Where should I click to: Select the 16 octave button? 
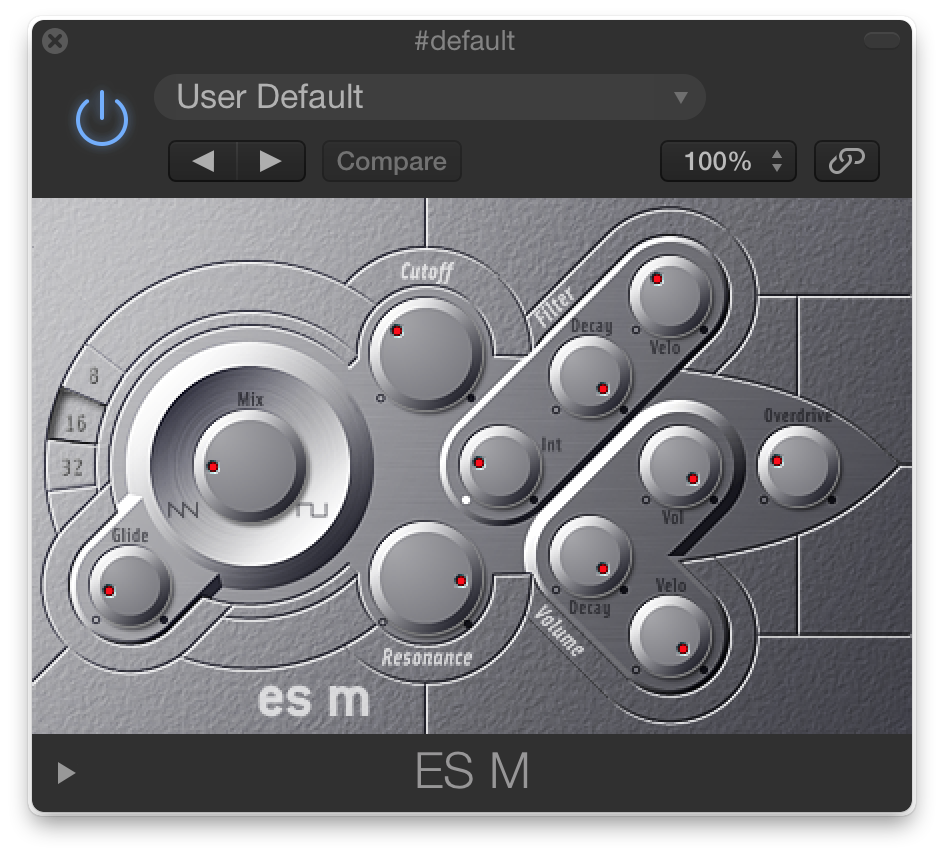[76, 423]
